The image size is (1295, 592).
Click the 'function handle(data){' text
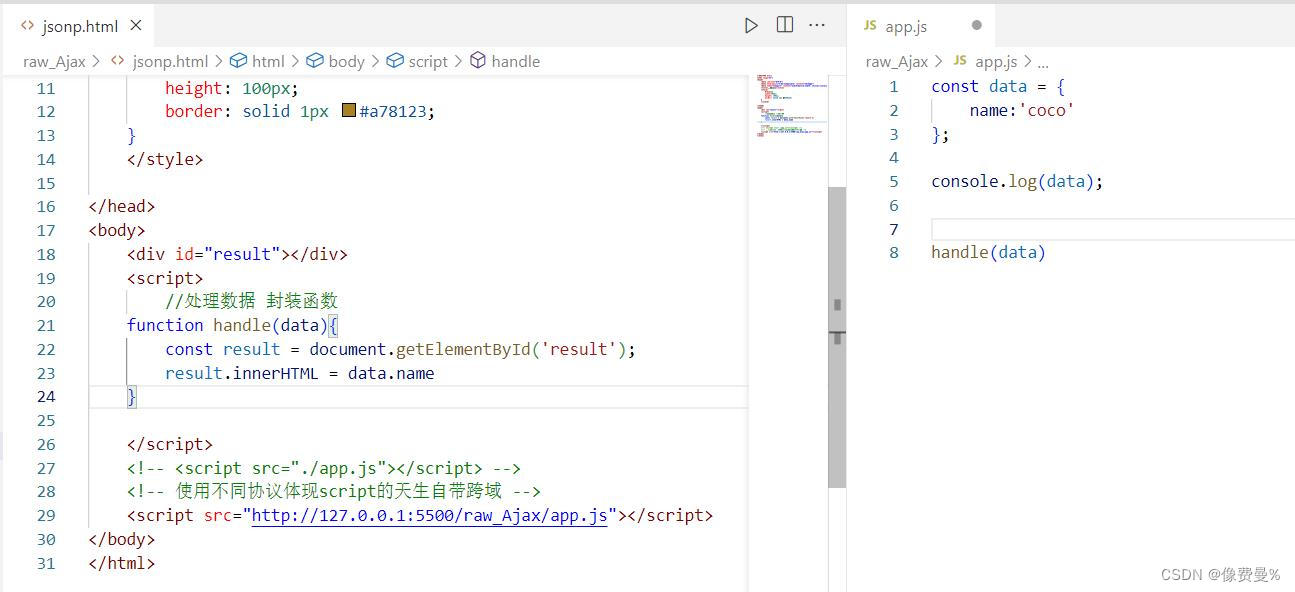tap(233, 325)
